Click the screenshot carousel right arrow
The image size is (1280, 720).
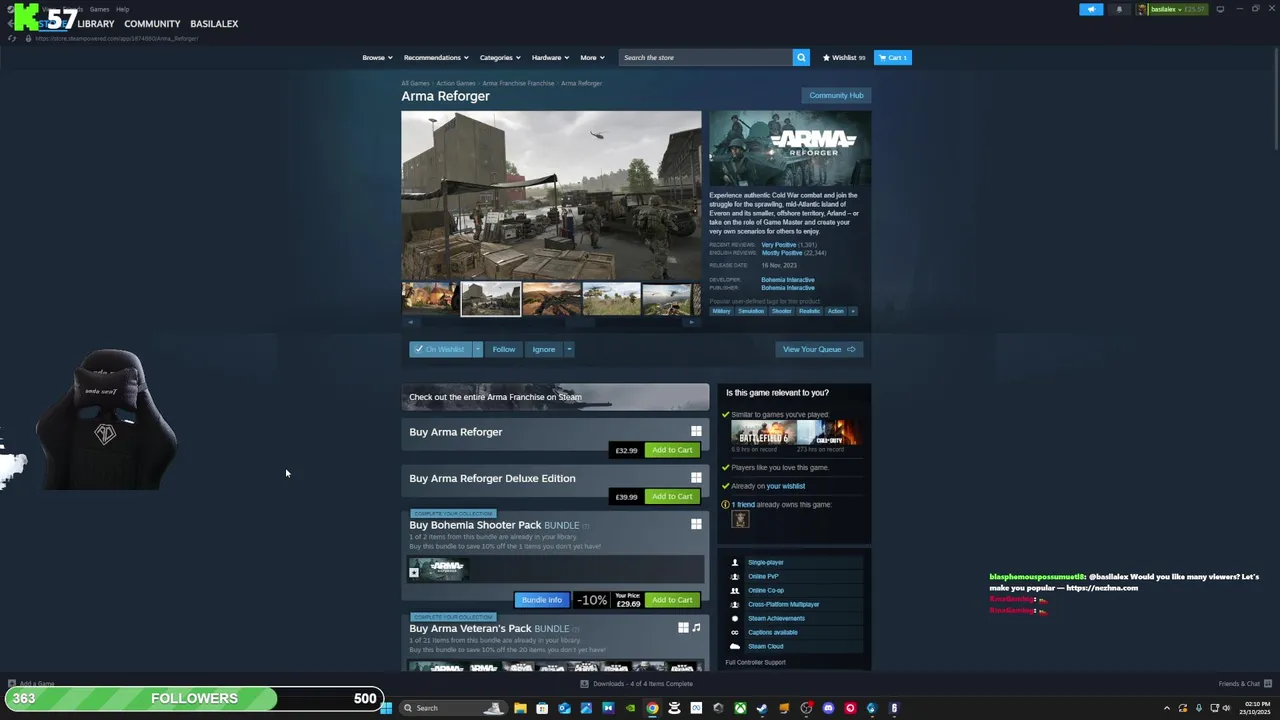pos(692,322)
